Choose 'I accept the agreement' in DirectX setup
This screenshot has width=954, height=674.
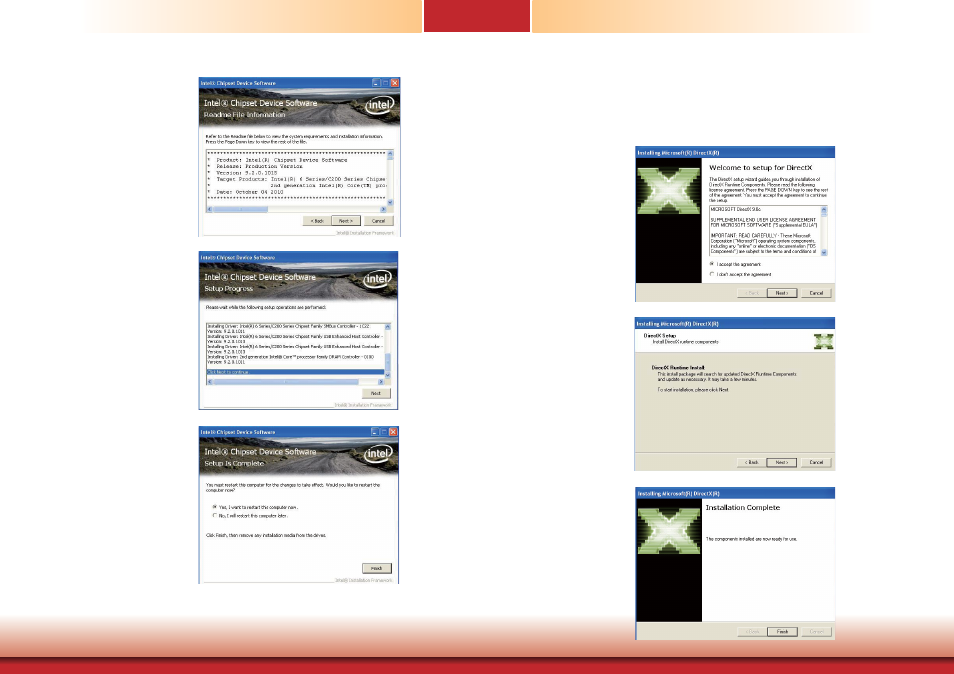pyautogui.click(x=711, y=264)
